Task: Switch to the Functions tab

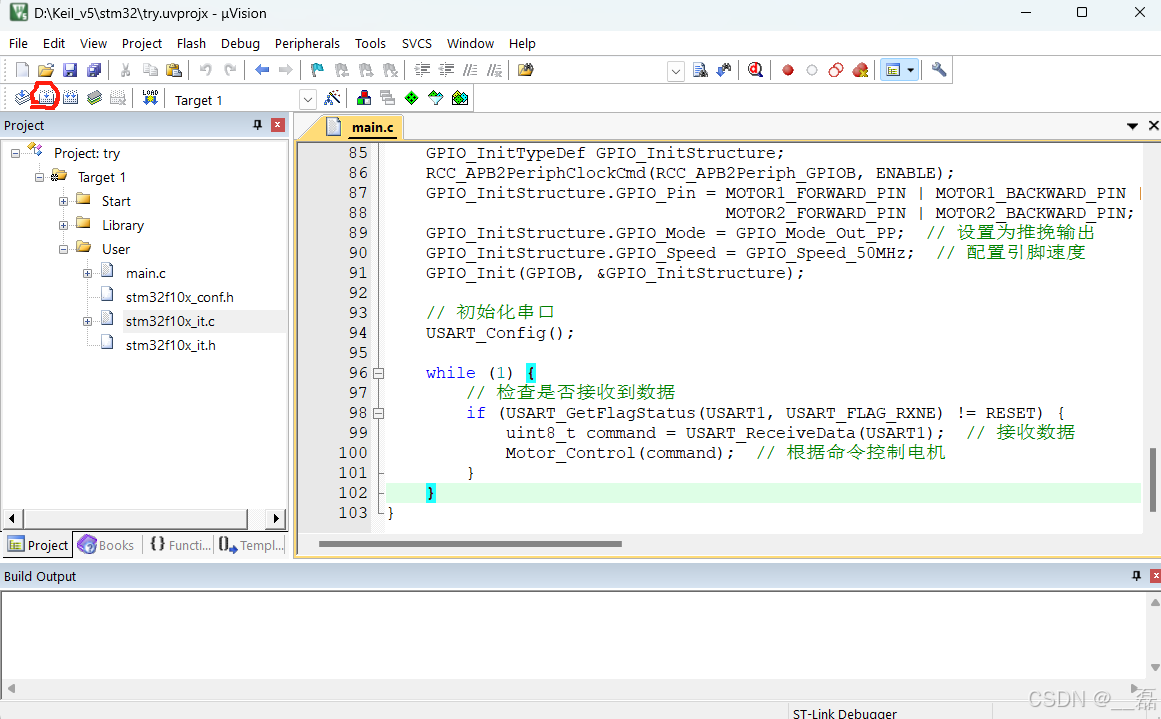Action: click(x=180, y=545)
